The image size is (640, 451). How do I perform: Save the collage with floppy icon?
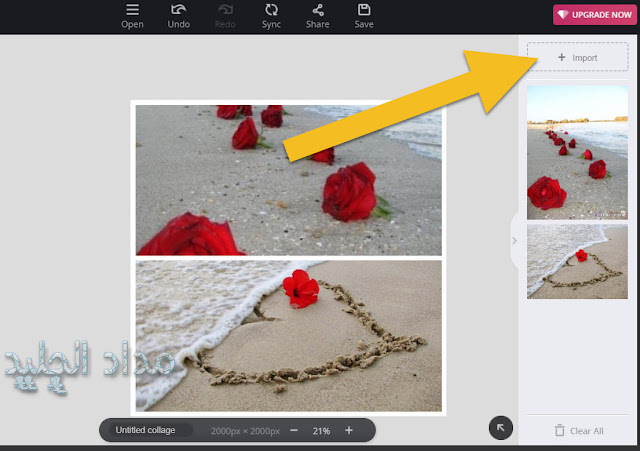pos(364,10)
